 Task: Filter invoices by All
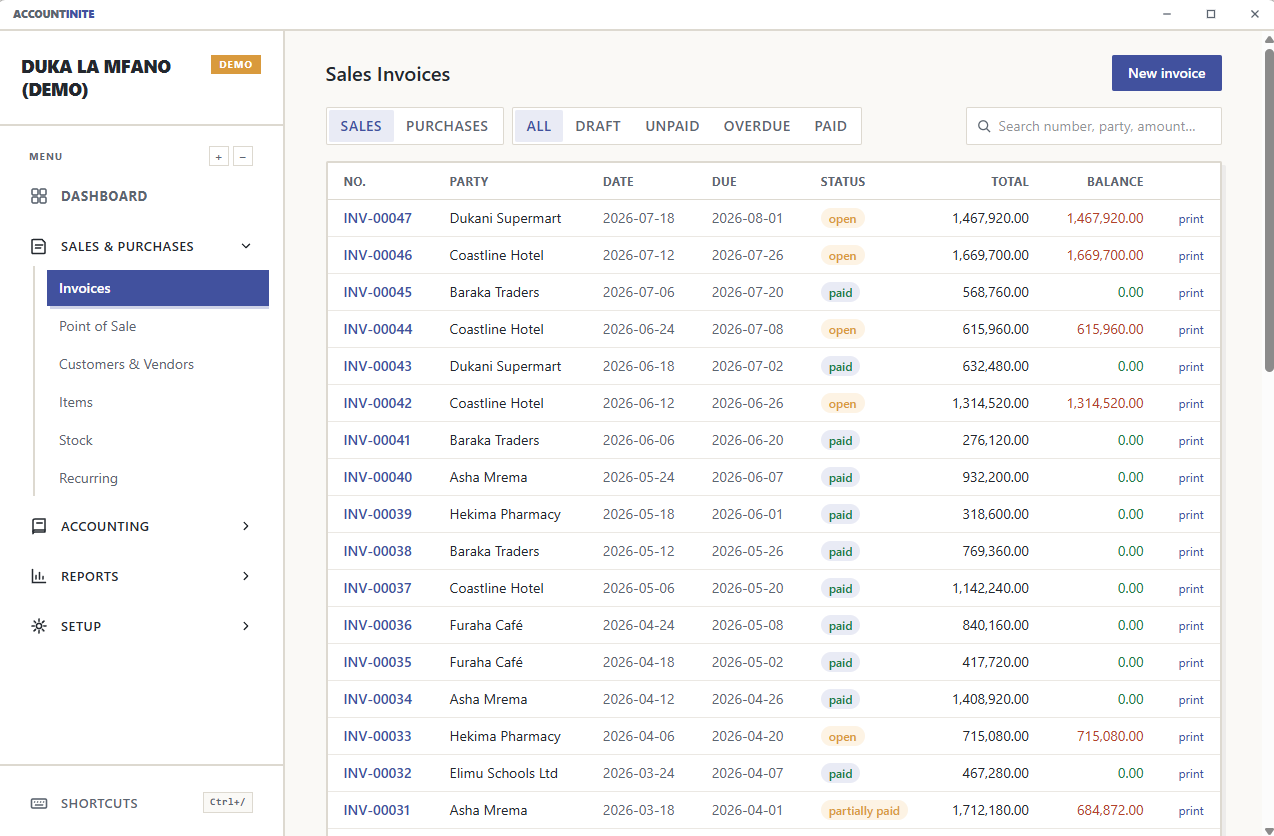(x=539, y=126)
